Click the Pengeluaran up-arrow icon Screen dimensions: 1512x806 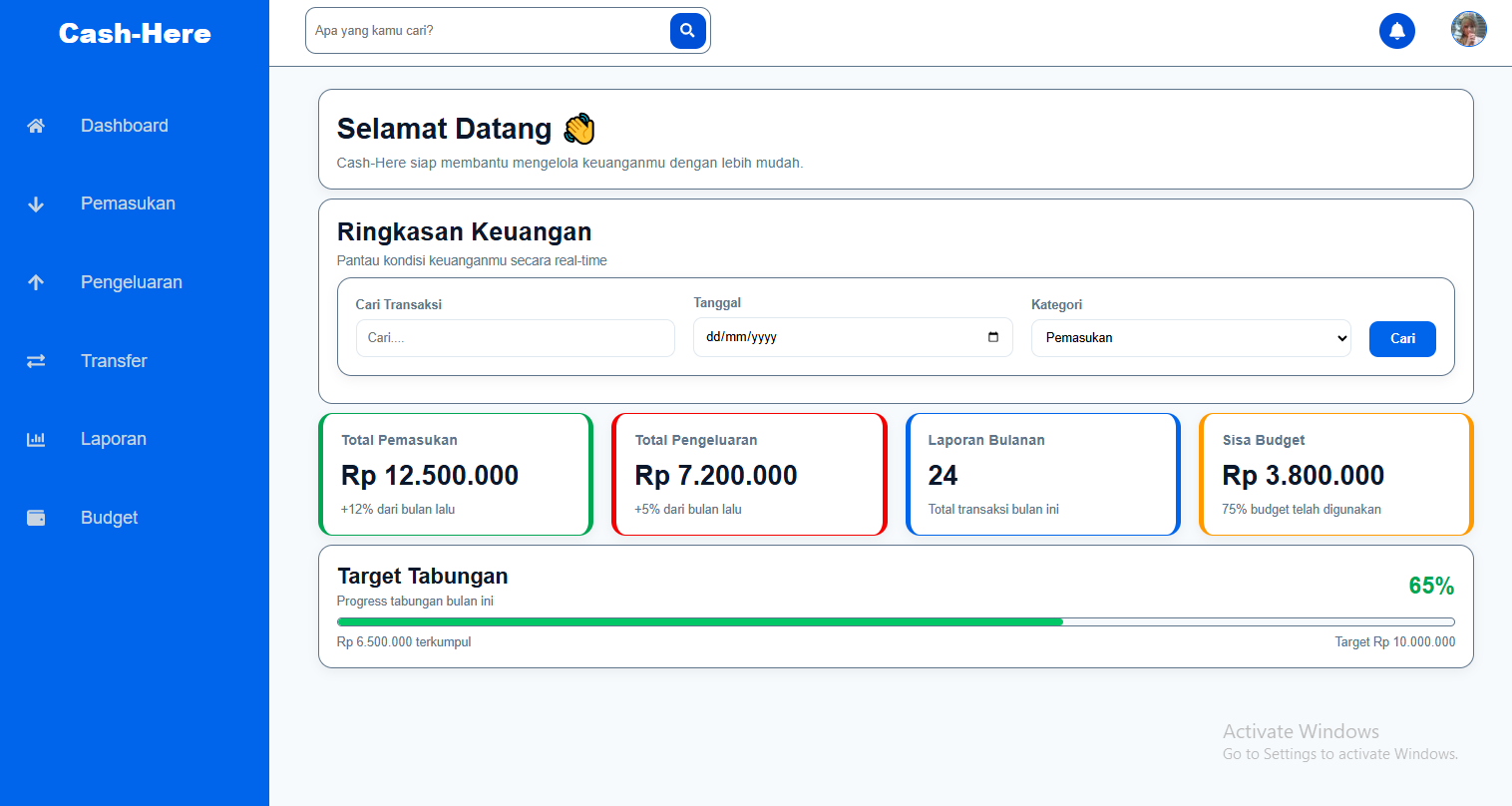pyautogui.click(x=36, y=282)
